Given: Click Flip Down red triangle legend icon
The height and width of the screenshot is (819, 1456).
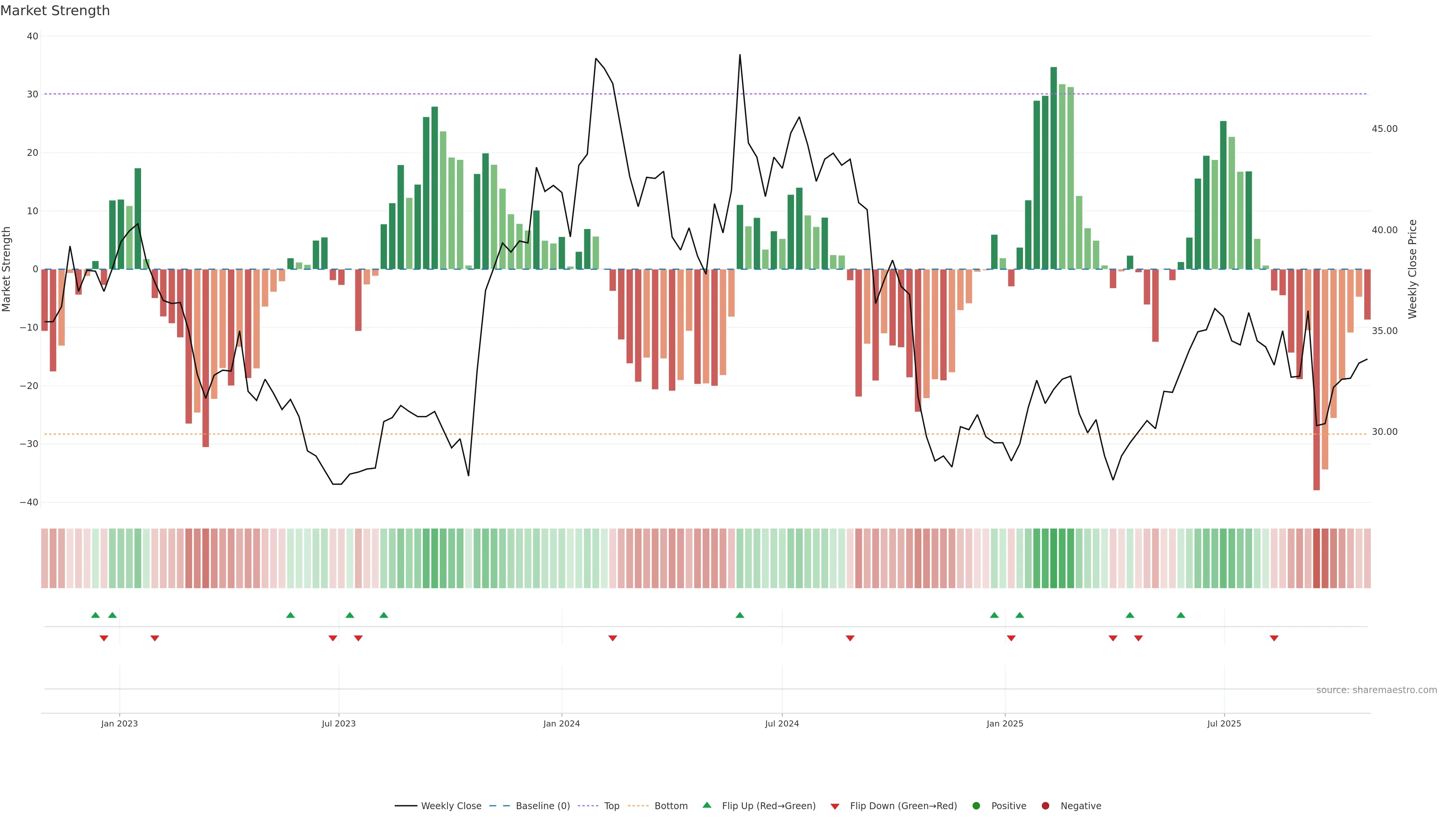Looking at the screenshot, I should coord(835,806).
